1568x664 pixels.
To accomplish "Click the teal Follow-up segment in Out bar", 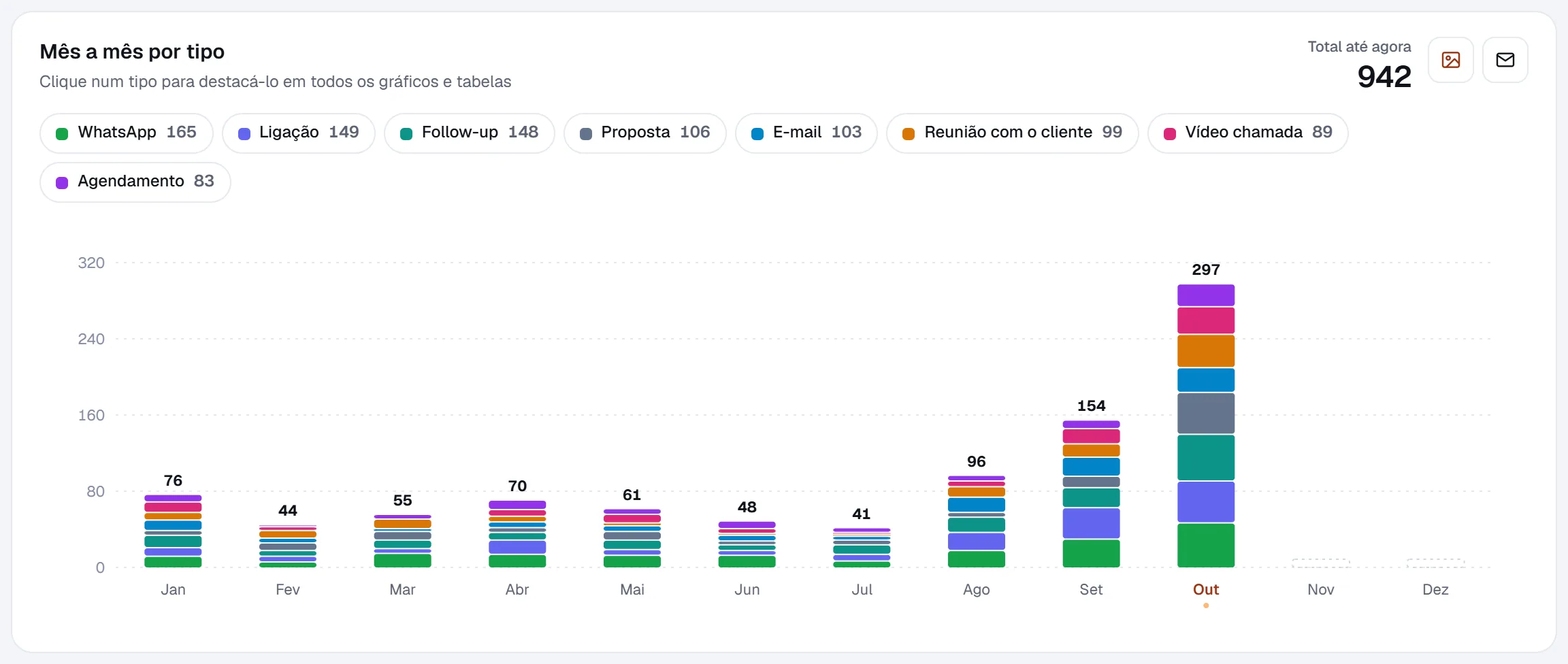I will [1206, 458].
